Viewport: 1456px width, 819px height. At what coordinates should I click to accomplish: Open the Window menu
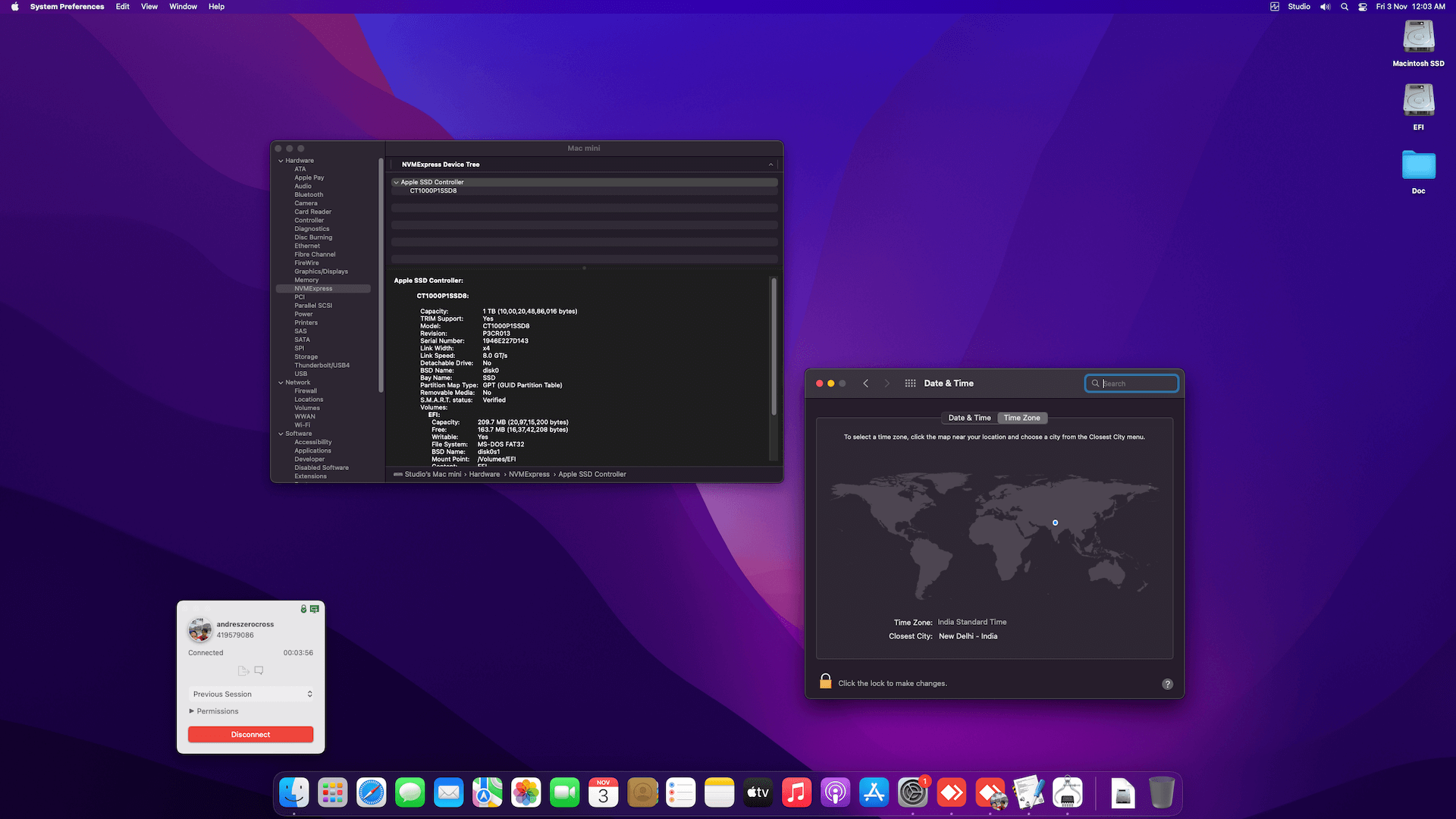tap(183, 7)
